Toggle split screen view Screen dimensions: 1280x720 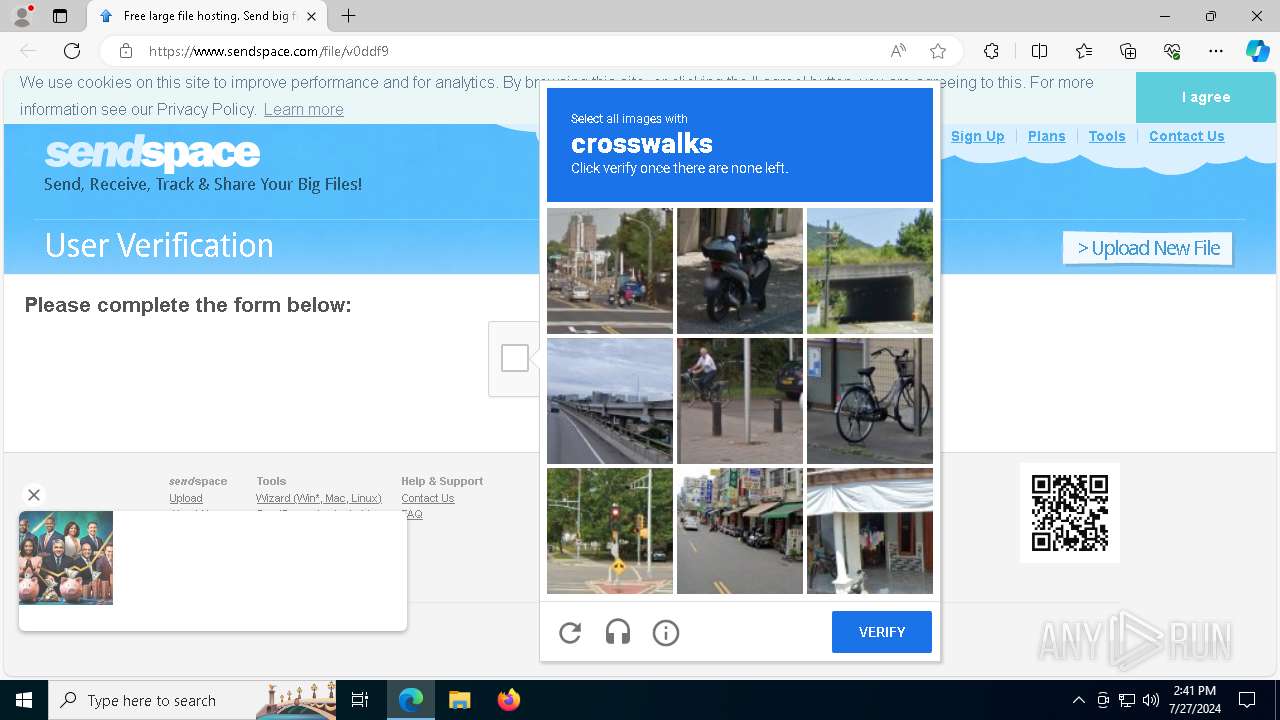(x=1039, y=51)
